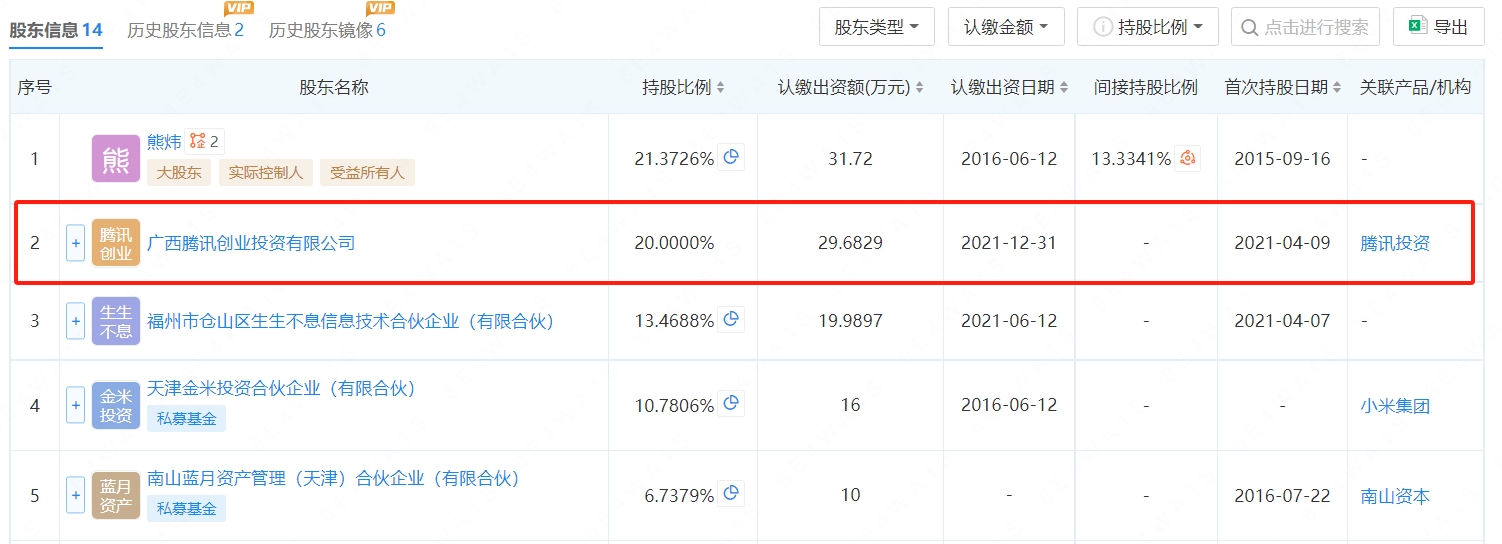Open 熊炜 shareholder profile link
Screen dimensions: 1502x544
[x=164, y=141]
